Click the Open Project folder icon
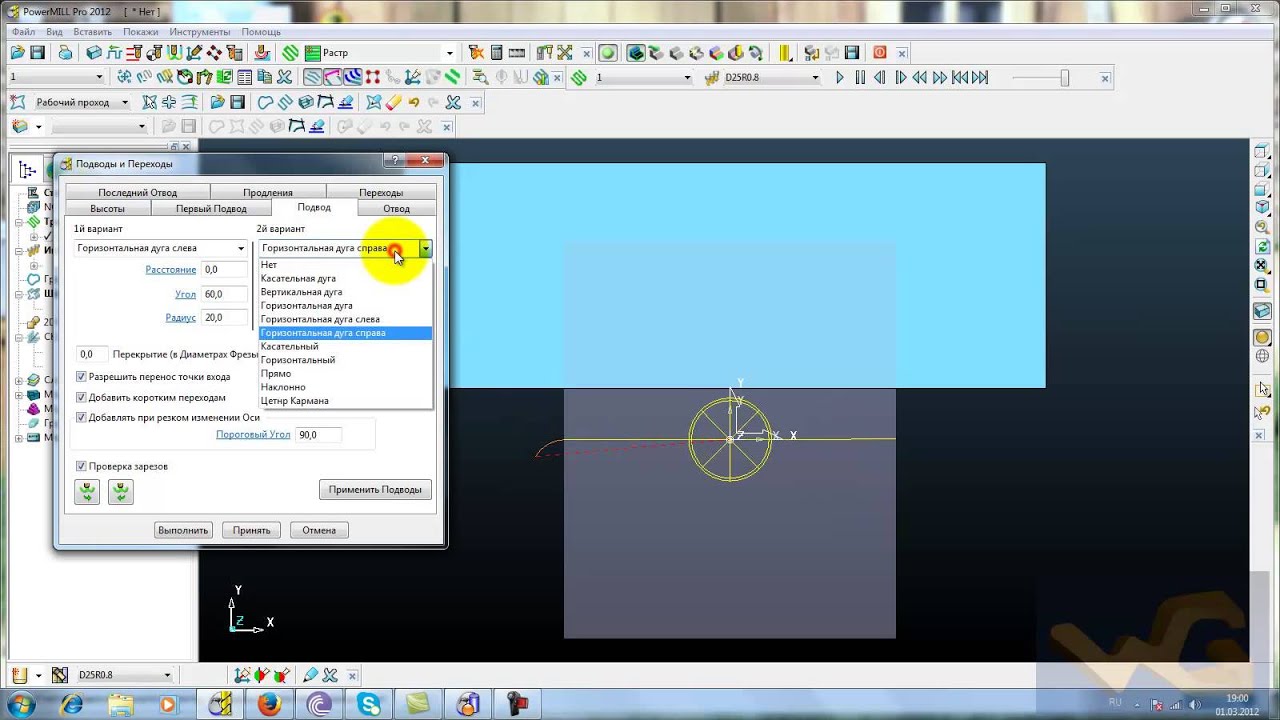 point(18,52)
